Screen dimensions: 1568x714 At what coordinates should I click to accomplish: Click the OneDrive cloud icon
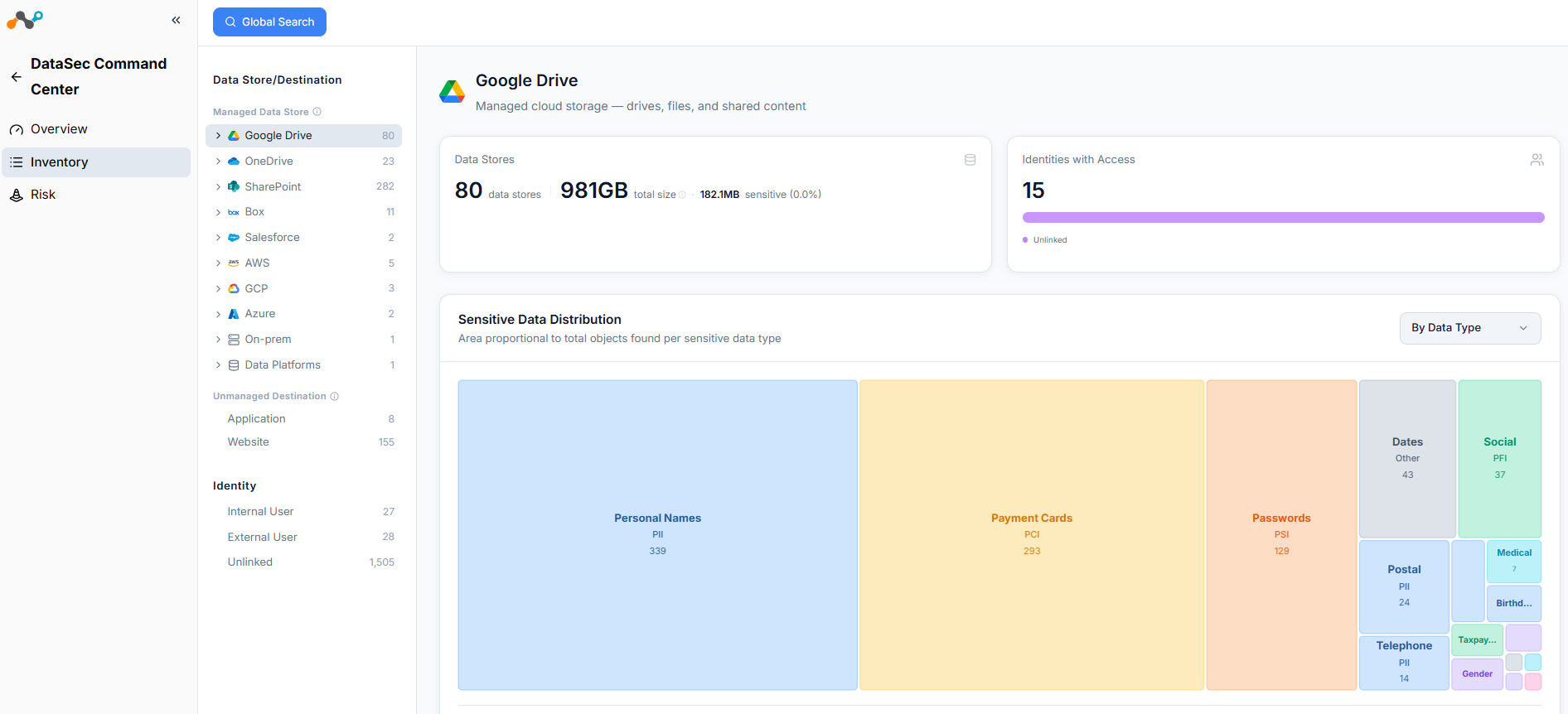point(234,162)
